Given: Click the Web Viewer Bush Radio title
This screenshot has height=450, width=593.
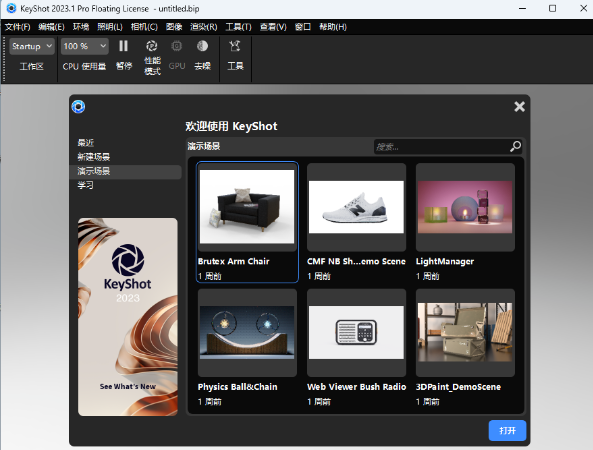Looking at the screenshot, I should 356,387.
